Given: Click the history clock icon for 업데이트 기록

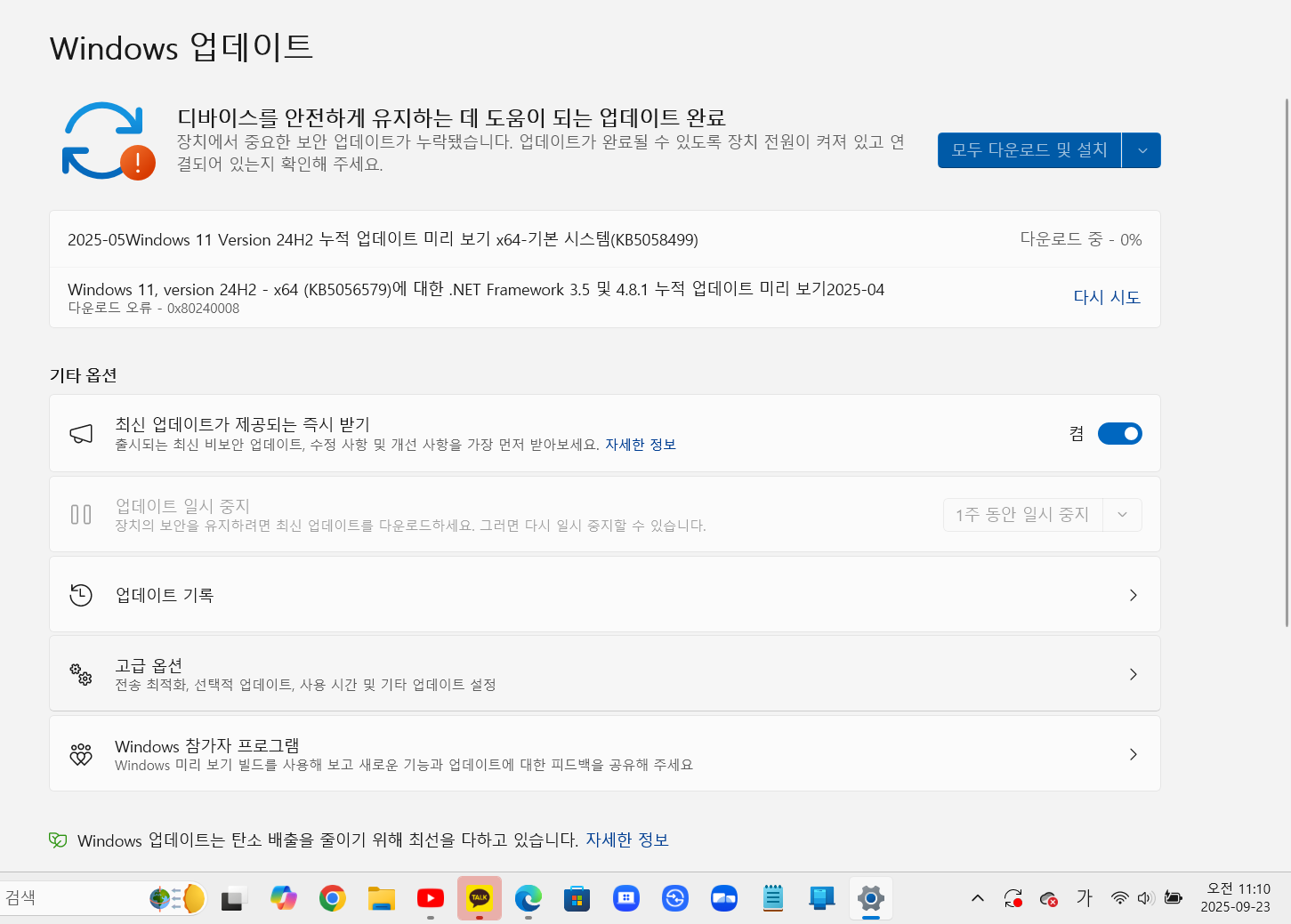Looking at the screenshot, I should 81,595.
